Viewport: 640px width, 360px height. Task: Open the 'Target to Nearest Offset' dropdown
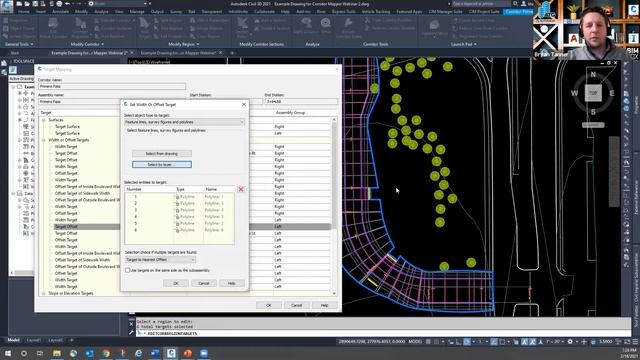[160, 260]
